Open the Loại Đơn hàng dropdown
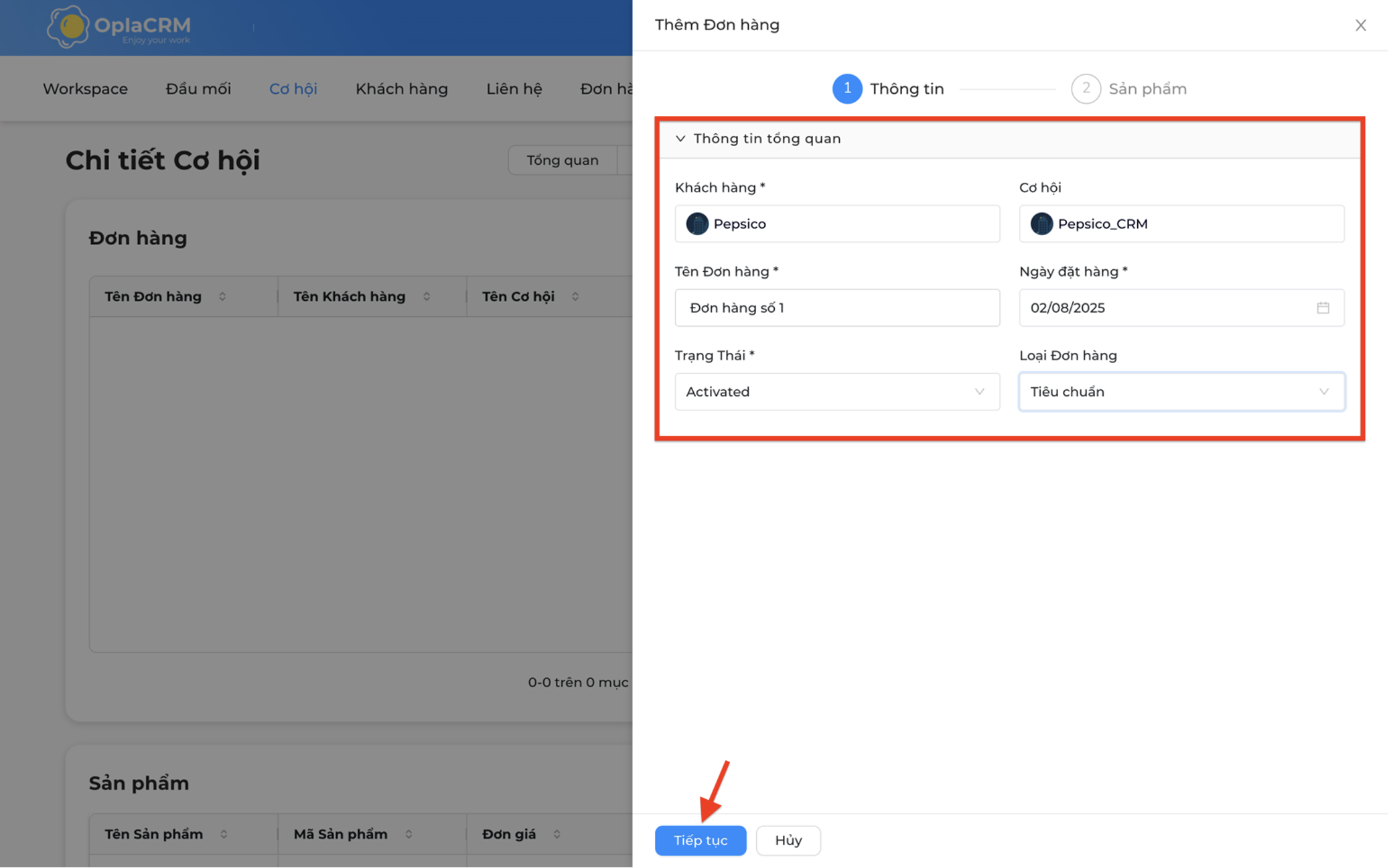Screen dimensions: 1393x868 (x=1181, y=392)
